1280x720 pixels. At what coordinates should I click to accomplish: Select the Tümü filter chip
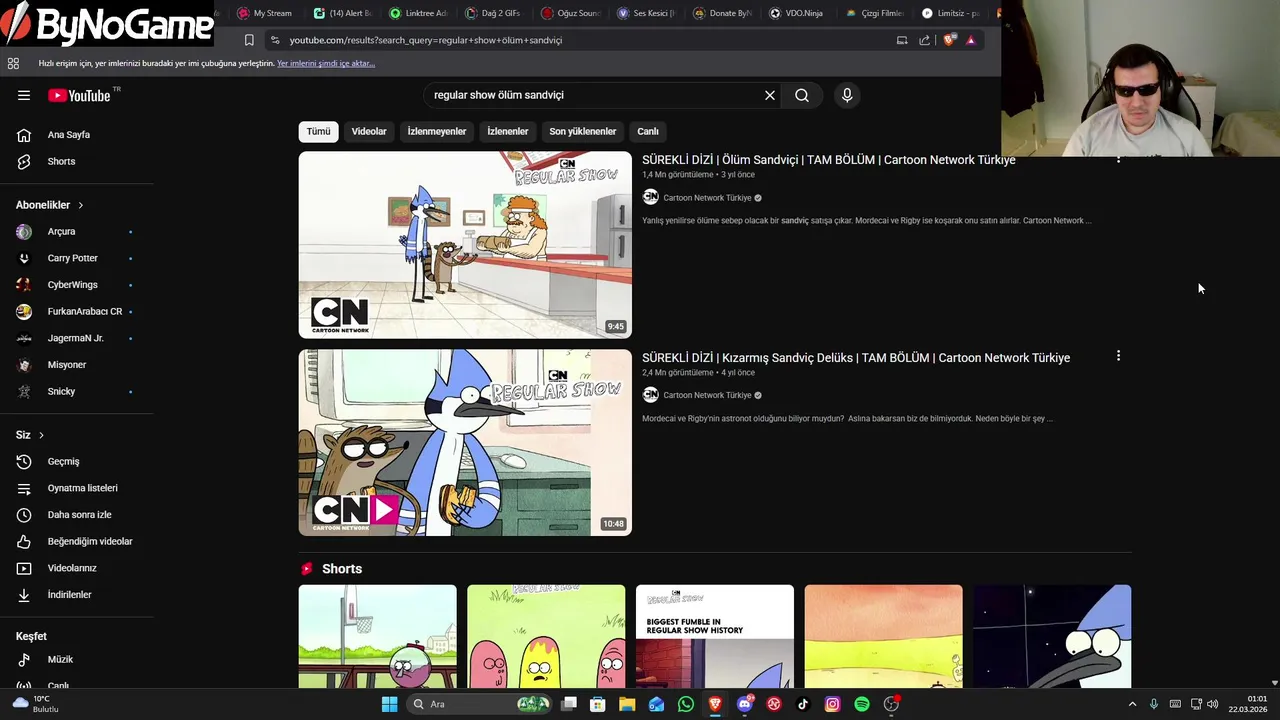[318, 131]
